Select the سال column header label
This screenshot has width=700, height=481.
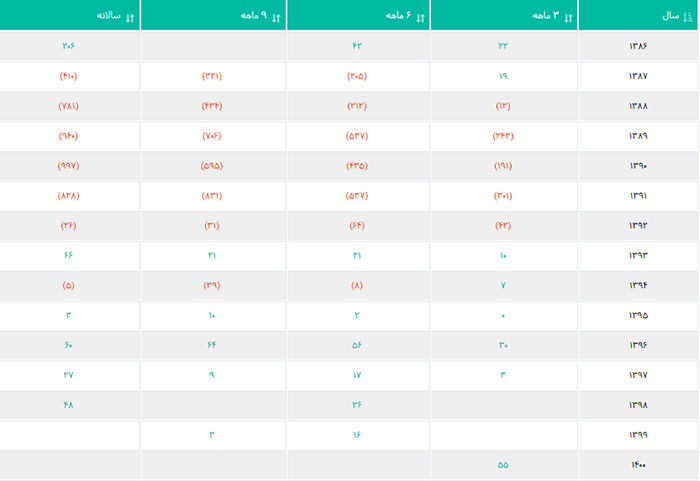point(671,16)
